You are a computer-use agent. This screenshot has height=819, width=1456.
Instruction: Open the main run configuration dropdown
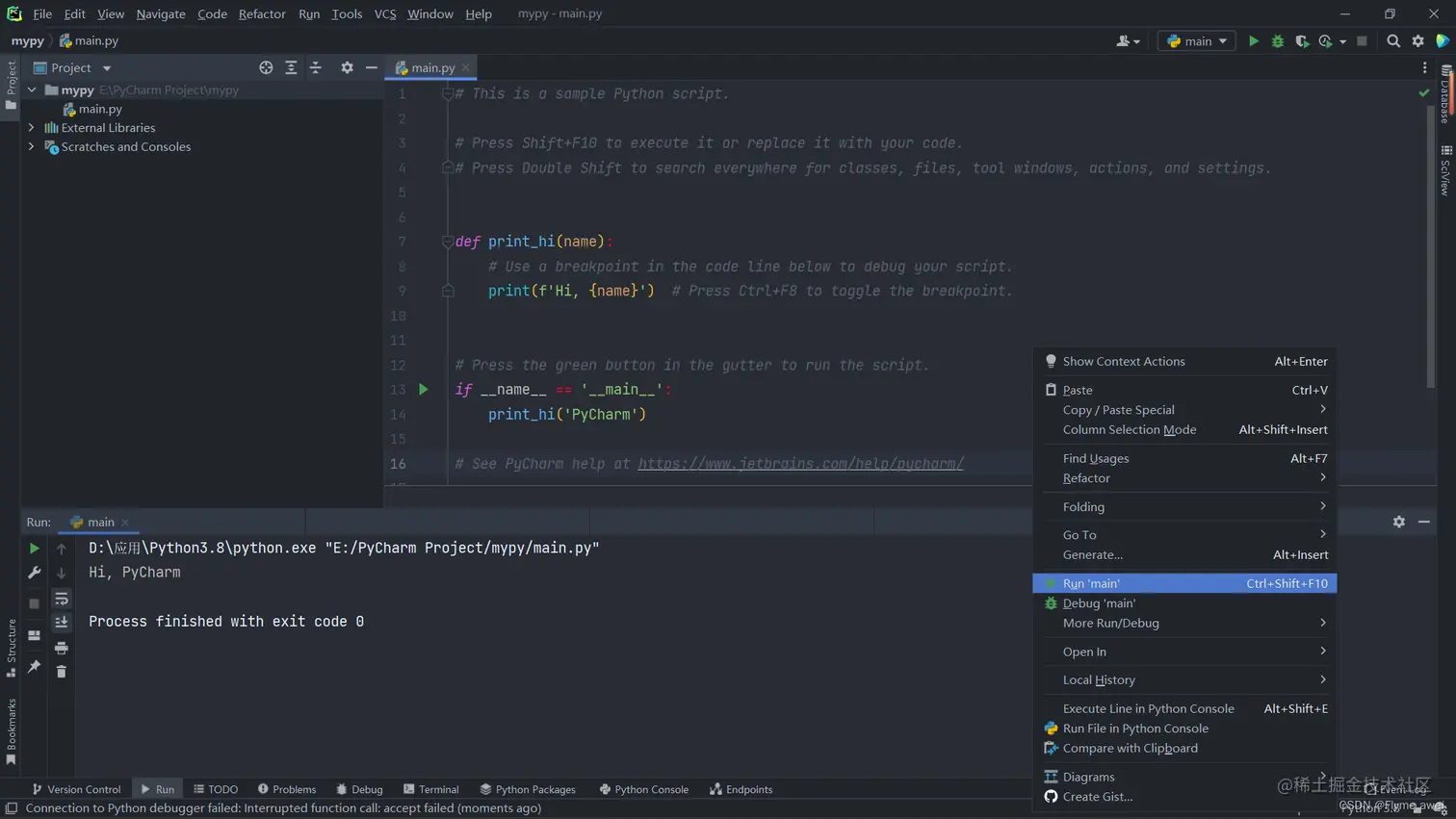point(1196,41)
